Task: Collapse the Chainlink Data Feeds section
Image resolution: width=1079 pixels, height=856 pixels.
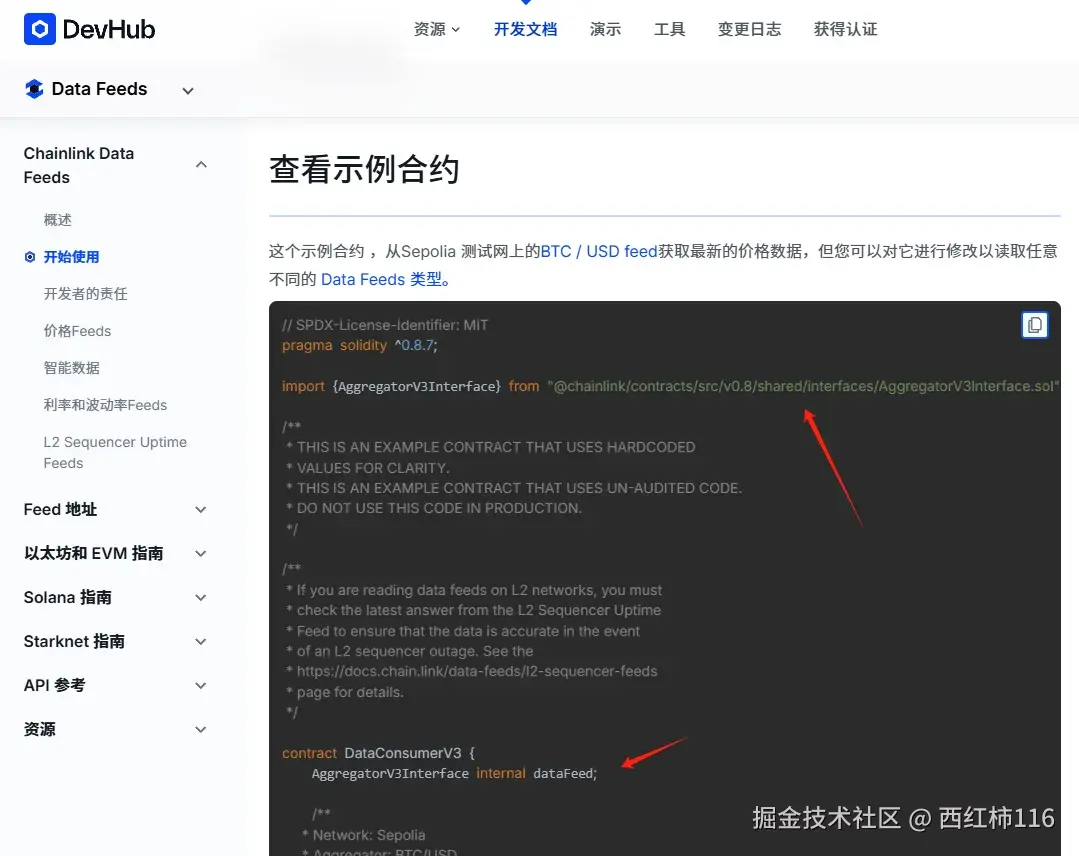Action: pyautogui.click(x=201, y=164)
